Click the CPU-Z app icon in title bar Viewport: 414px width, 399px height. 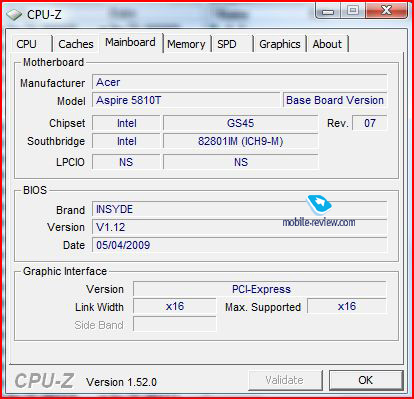(x=14, y=15)
